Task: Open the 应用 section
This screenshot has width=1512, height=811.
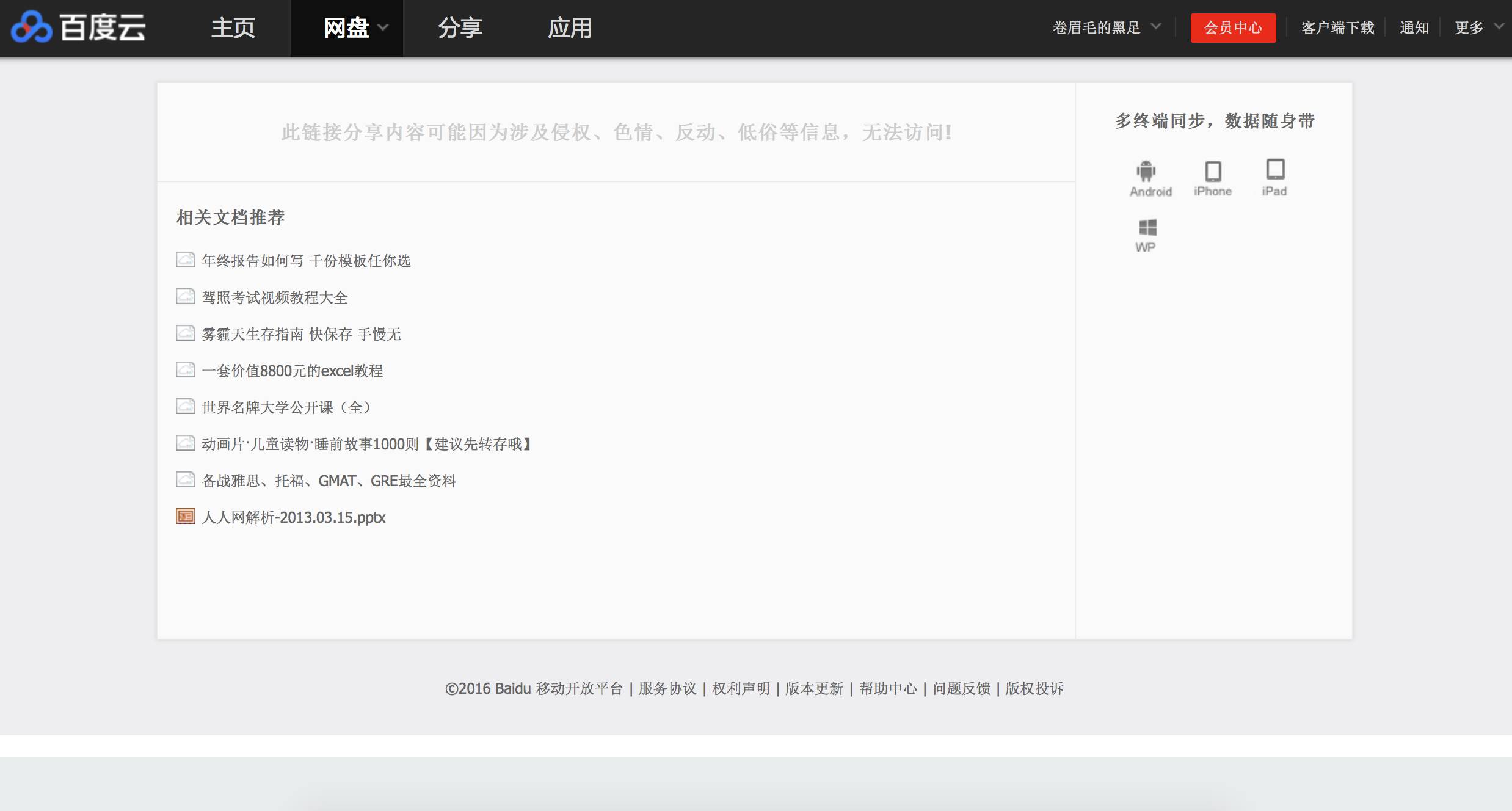Action: [570, 28]
